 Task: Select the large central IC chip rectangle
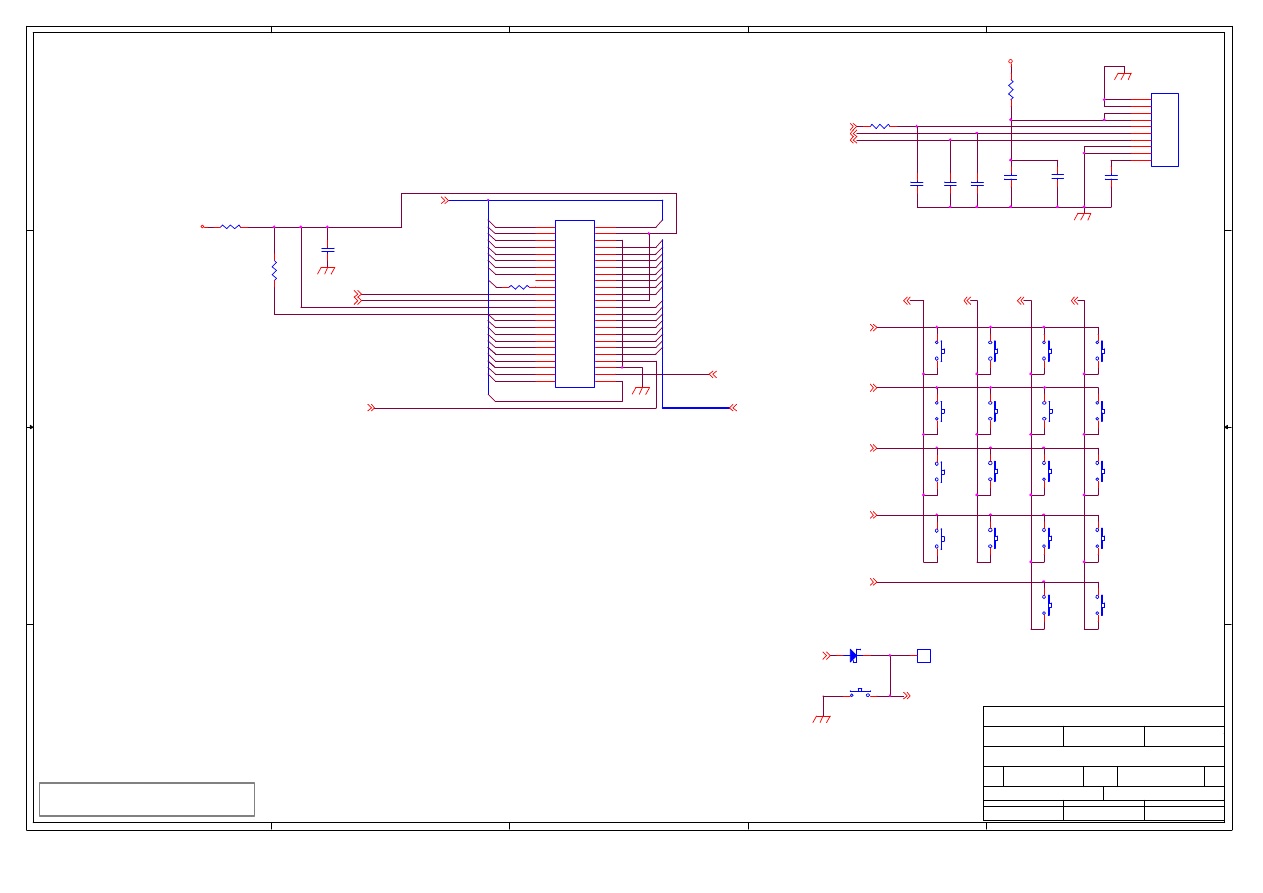(574, 303)
